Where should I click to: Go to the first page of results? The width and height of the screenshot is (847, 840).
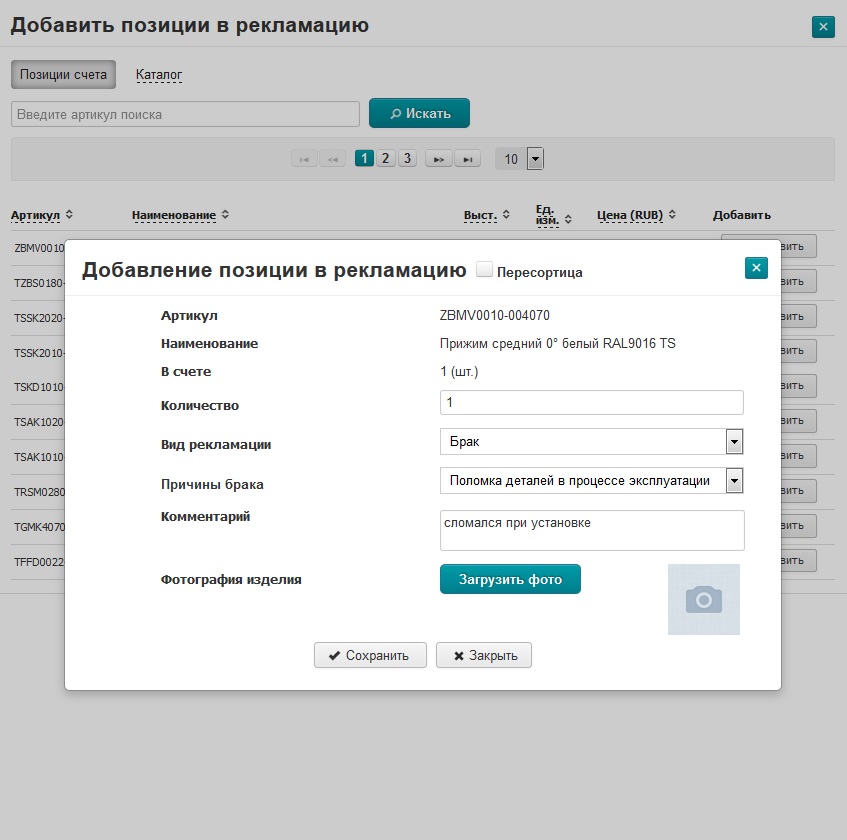[x=304, y=159]
